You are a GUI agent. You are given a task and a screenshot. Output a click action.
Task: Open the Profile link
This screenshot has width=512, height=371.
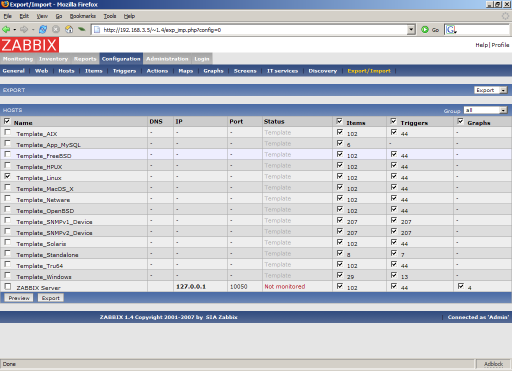(500, 45)
